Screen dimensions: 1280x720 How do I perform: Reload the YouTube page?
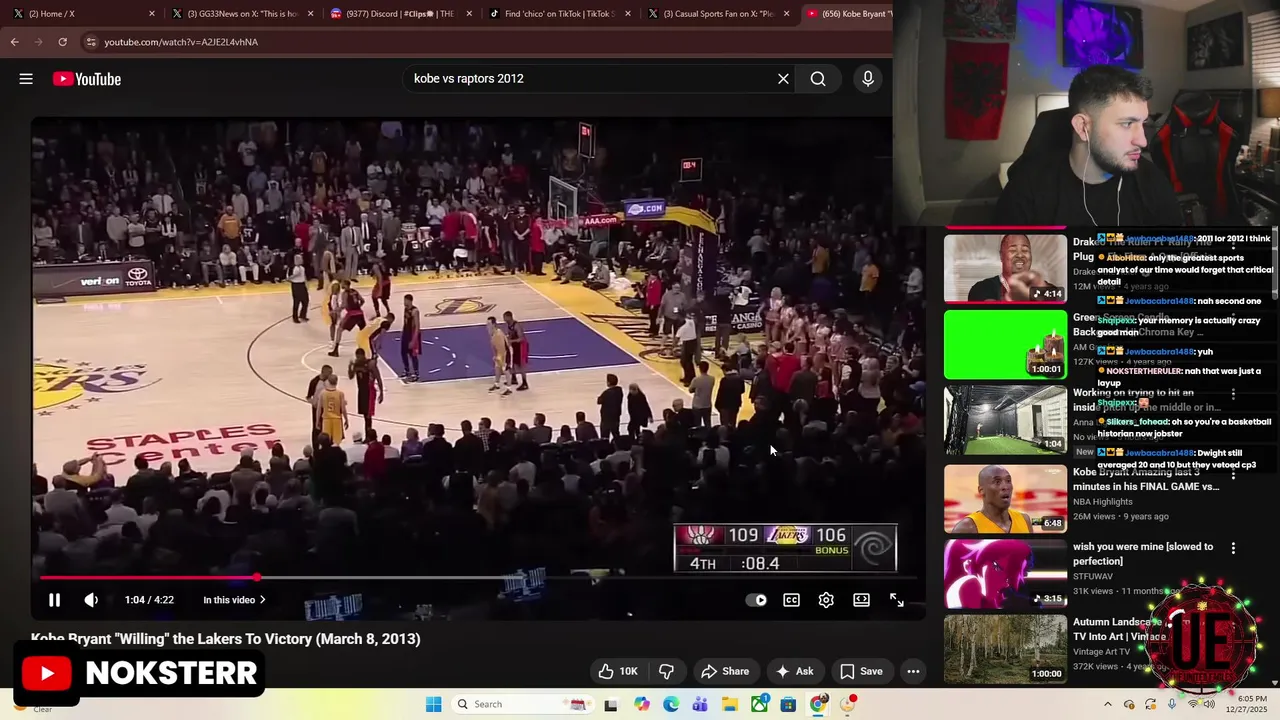click(62, 42)
